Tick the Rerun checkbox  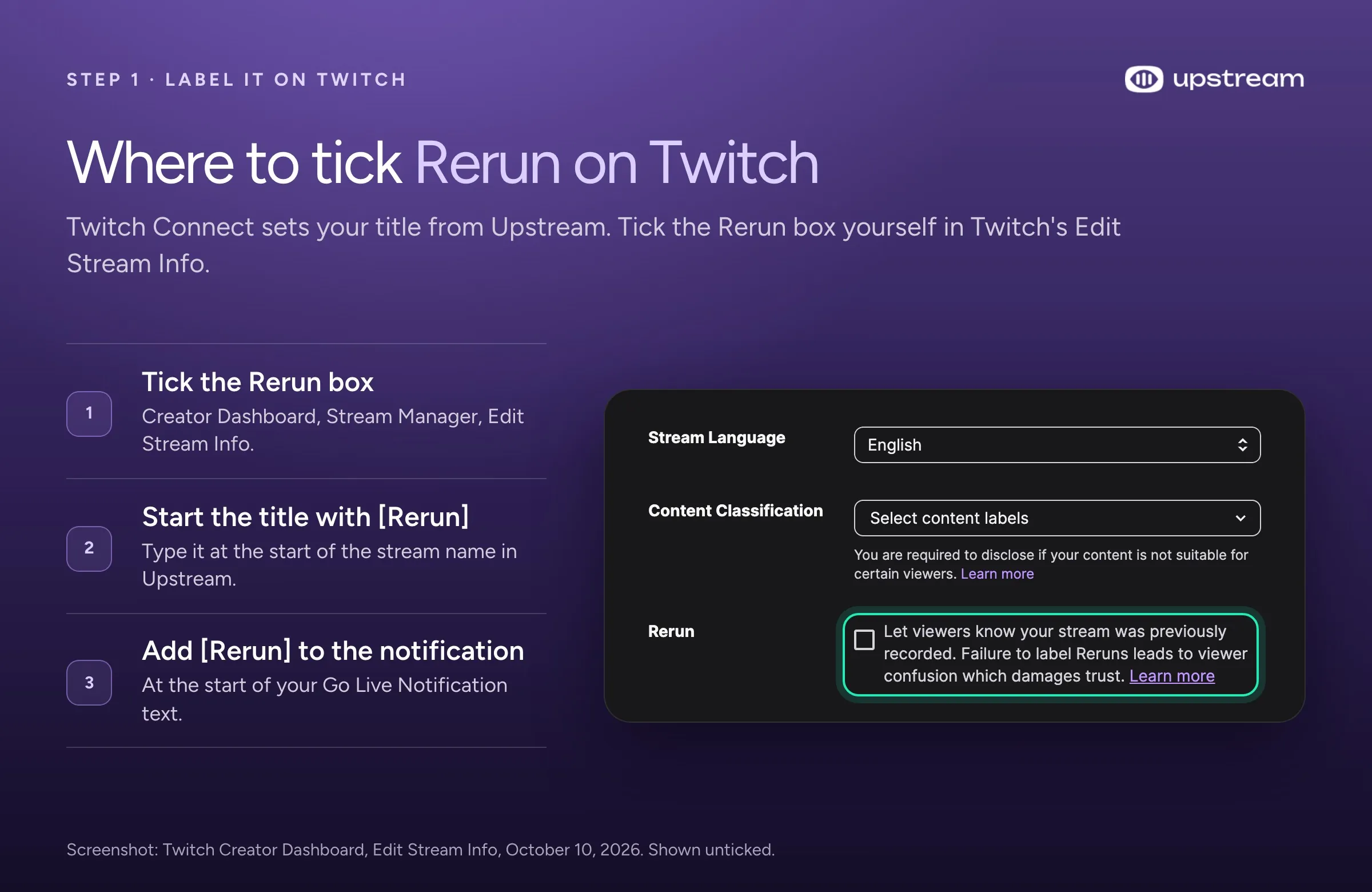pyautogui.click(x=864, y=639)
